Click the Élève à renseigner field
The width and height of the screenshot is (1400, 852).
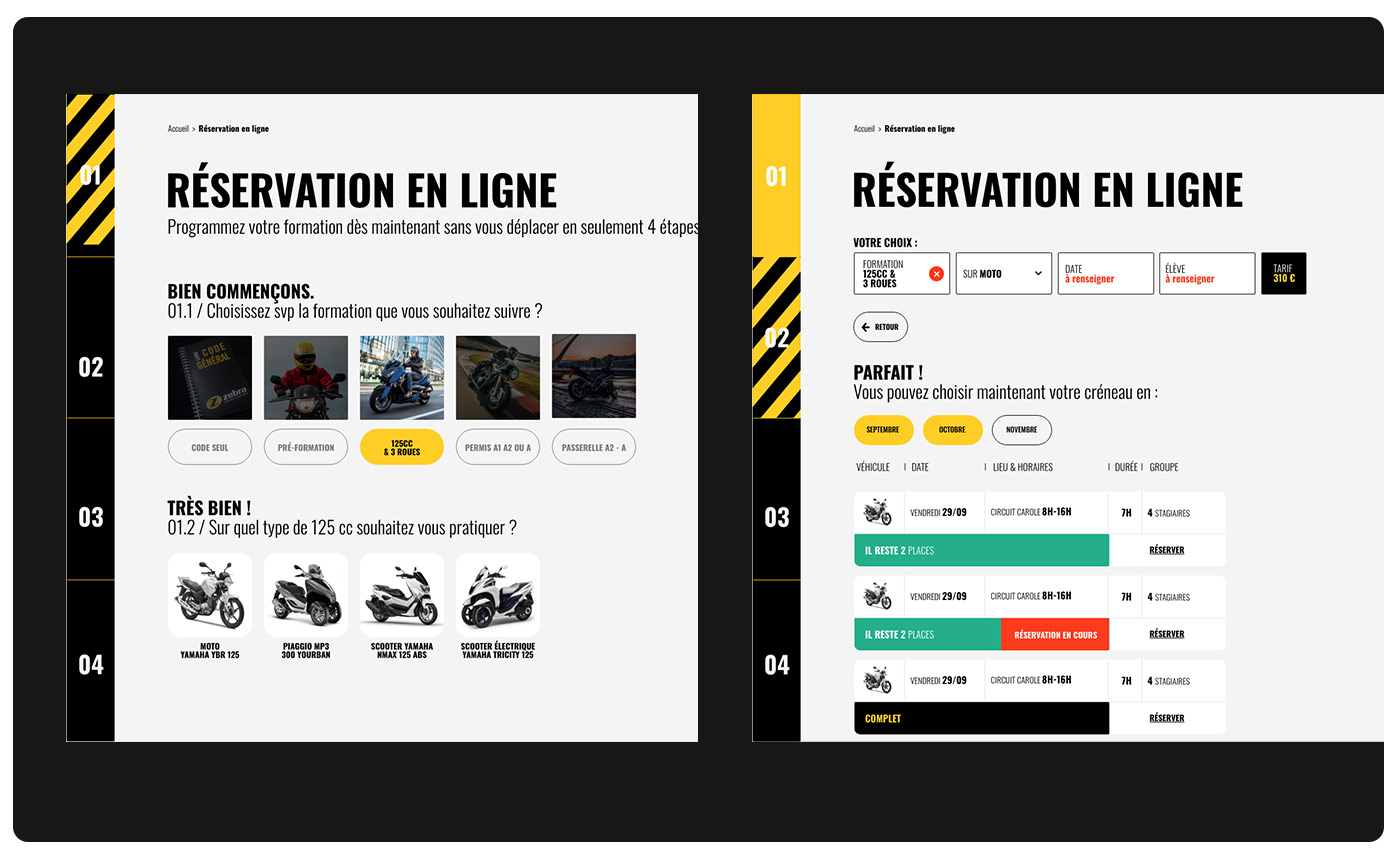1207,273
